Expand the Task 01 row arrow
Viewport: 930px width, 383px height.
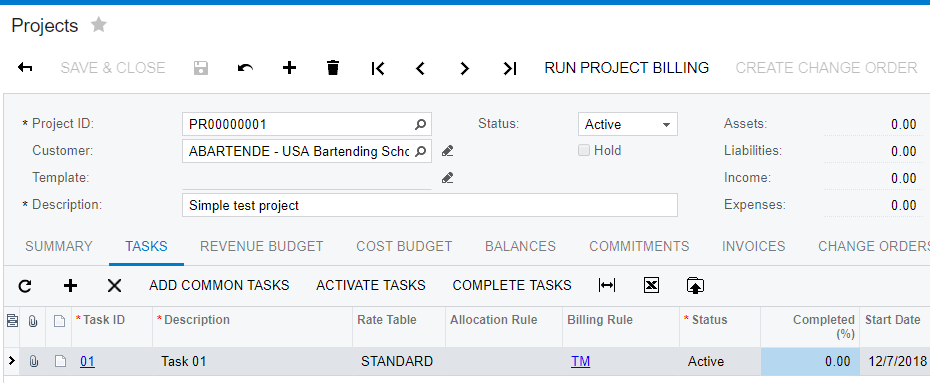click(11, 360)
